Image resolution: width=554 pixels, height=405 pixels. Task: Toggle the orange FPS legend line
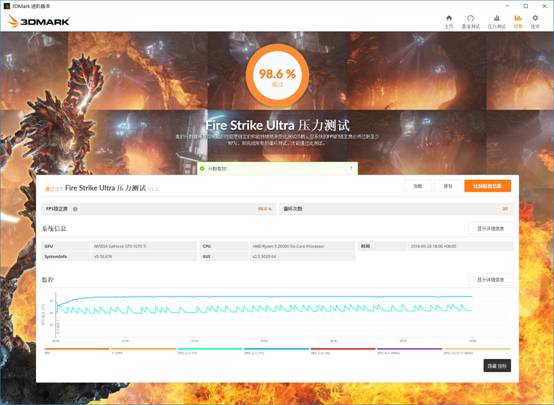point(76,349)
